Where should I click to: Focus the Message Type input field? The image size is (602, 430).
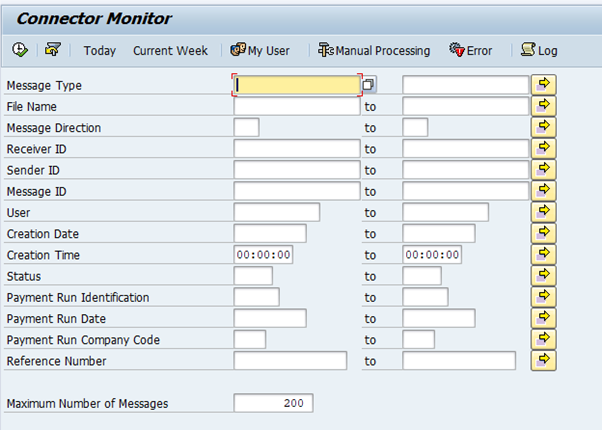pyautogui.click(x=296, y=85)
